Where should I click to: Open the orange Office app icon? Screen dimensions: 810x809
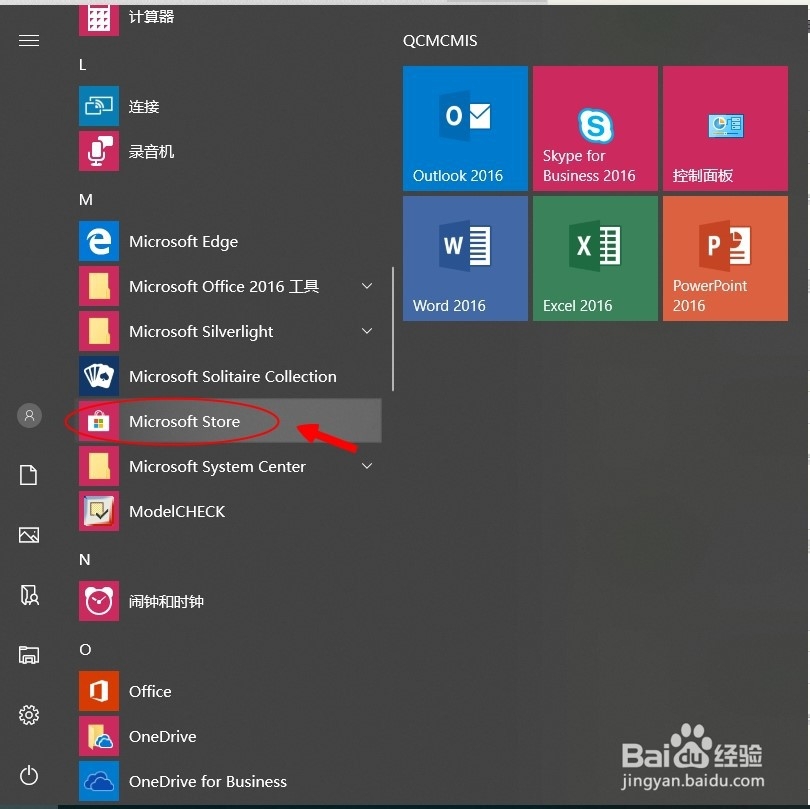[99, 691]
